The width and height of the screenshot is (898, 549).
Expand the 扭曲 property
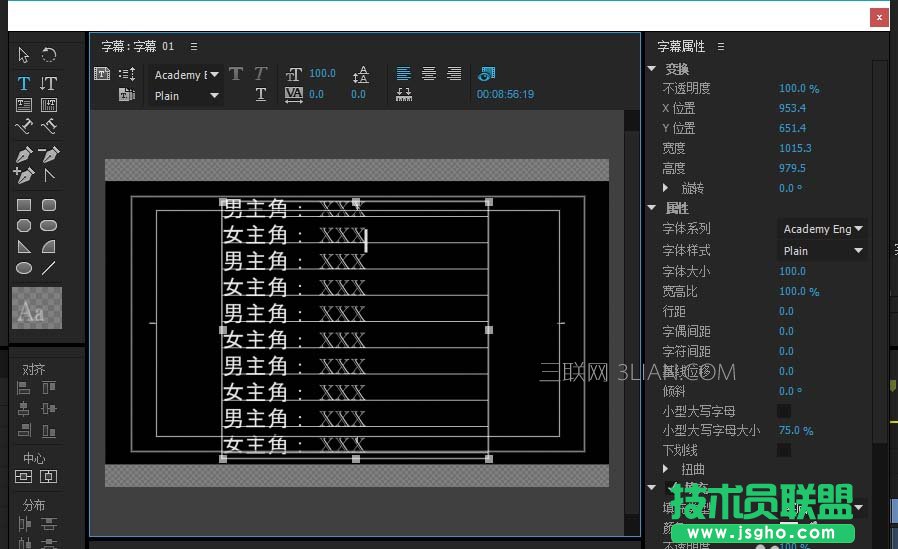[665, 469]
